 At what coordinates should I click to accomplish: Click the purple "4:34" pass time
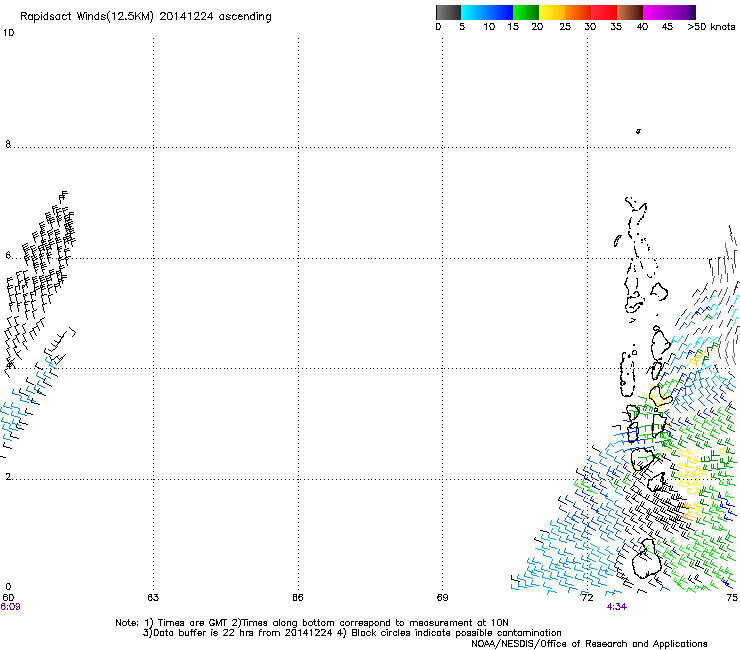(617, 607)
